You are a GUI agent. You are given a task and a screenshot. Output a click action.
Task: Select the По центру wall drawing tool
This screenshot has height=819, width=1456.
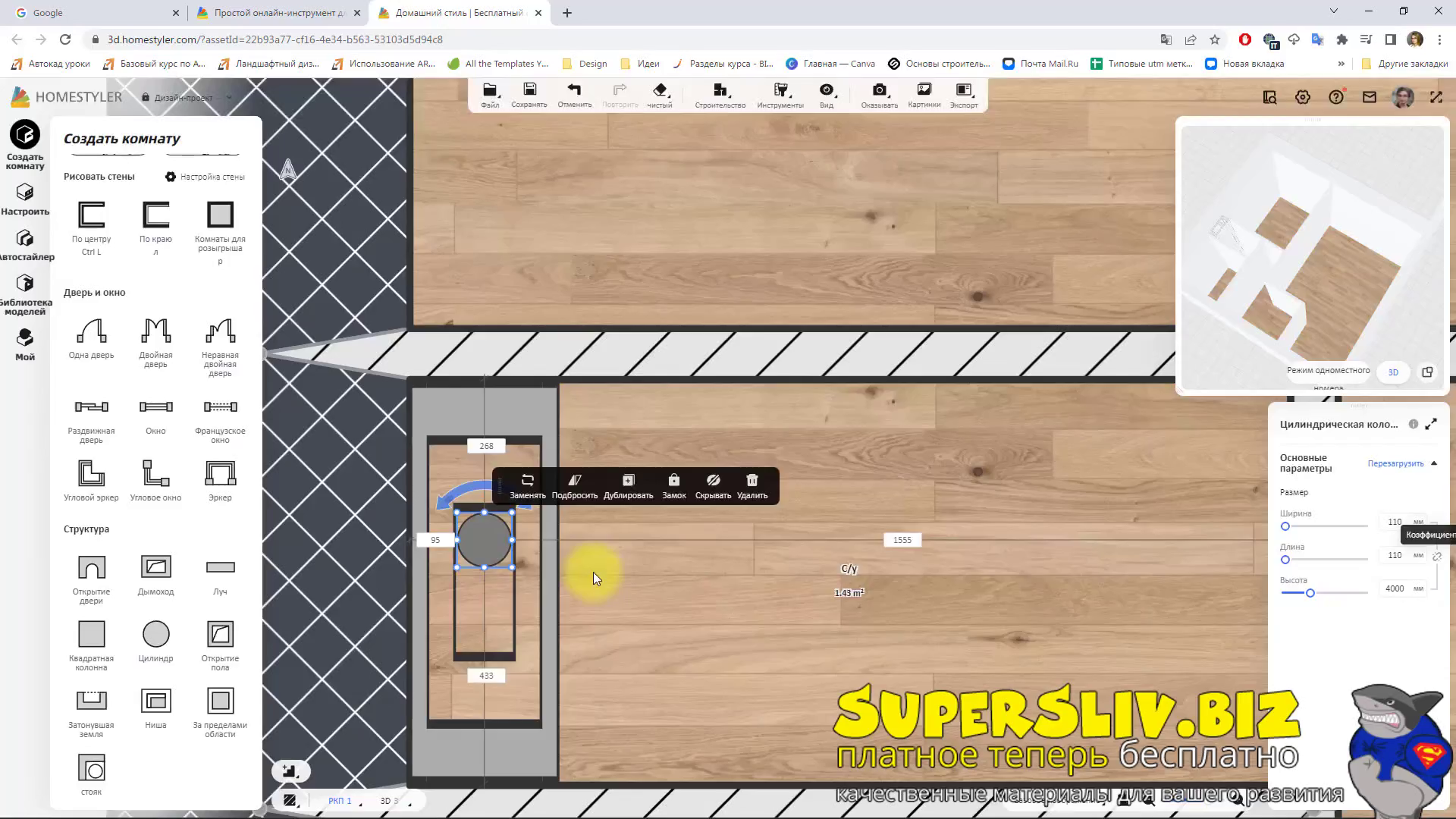[x=91, y=227]
